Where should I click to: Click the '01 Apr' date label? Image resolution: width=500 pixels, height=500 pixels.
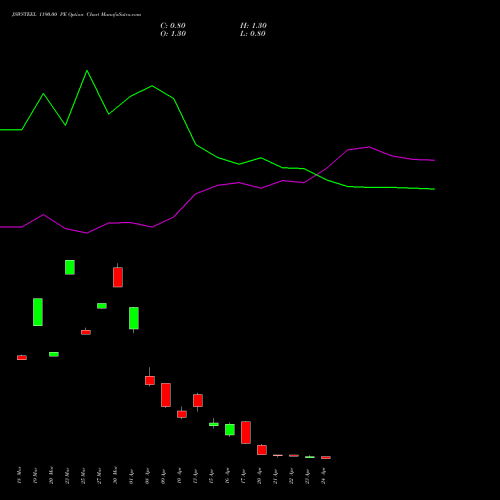(131, 476)
